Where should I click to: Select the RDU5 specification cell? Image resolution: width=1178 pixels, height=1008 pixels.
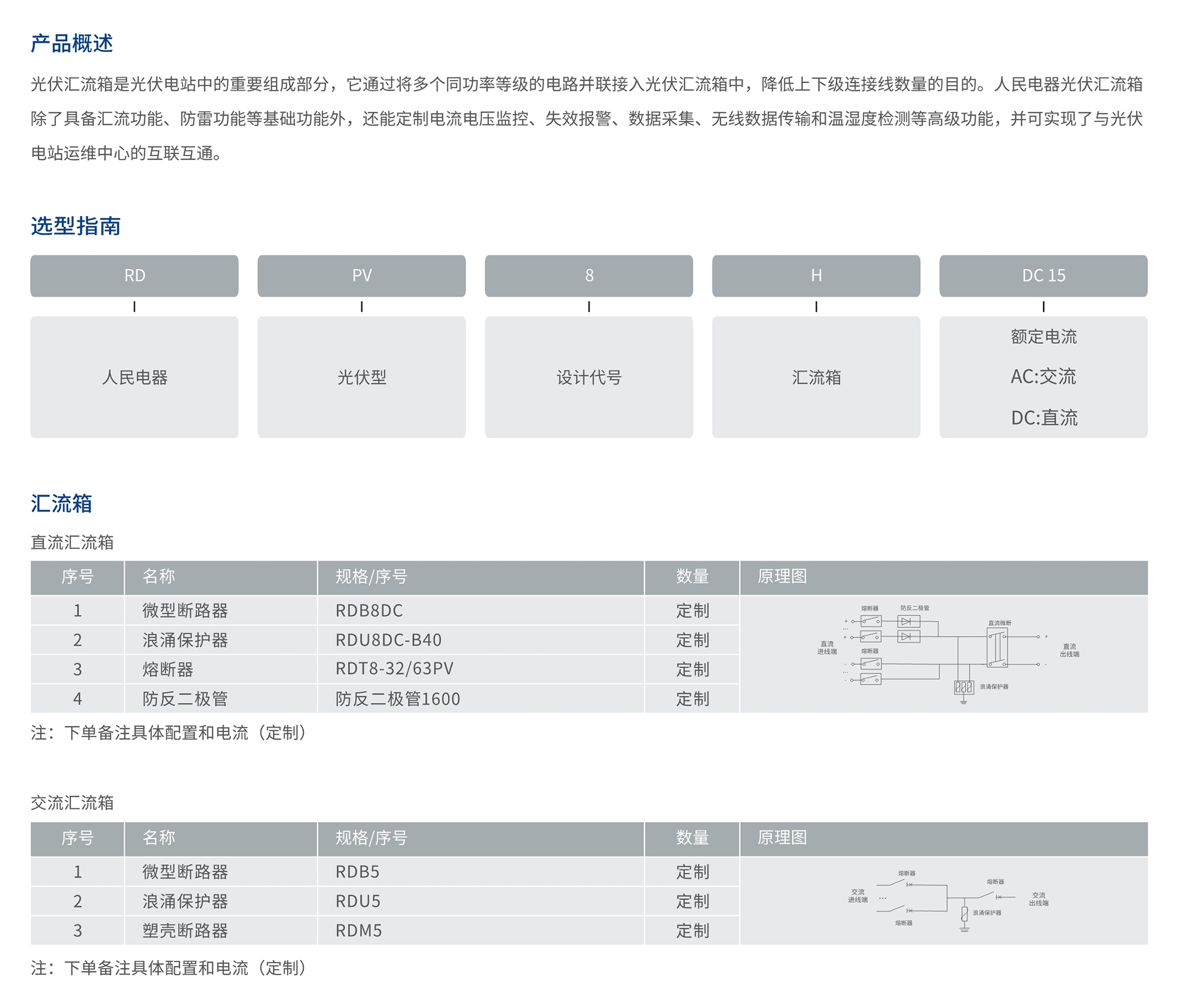tap(481, 901)
